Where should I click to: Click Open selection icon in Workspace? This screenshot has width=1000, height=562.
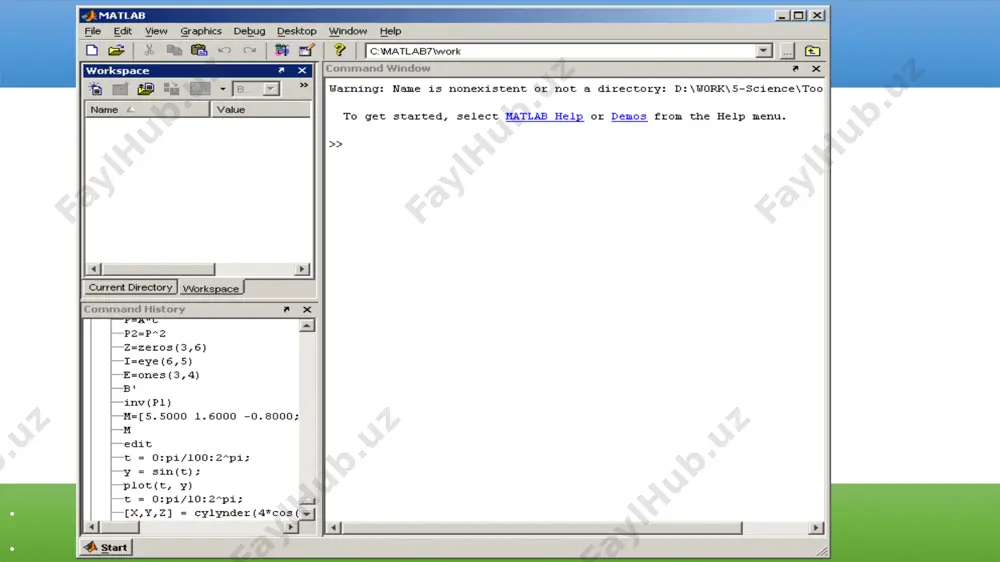tap(120, 89)
